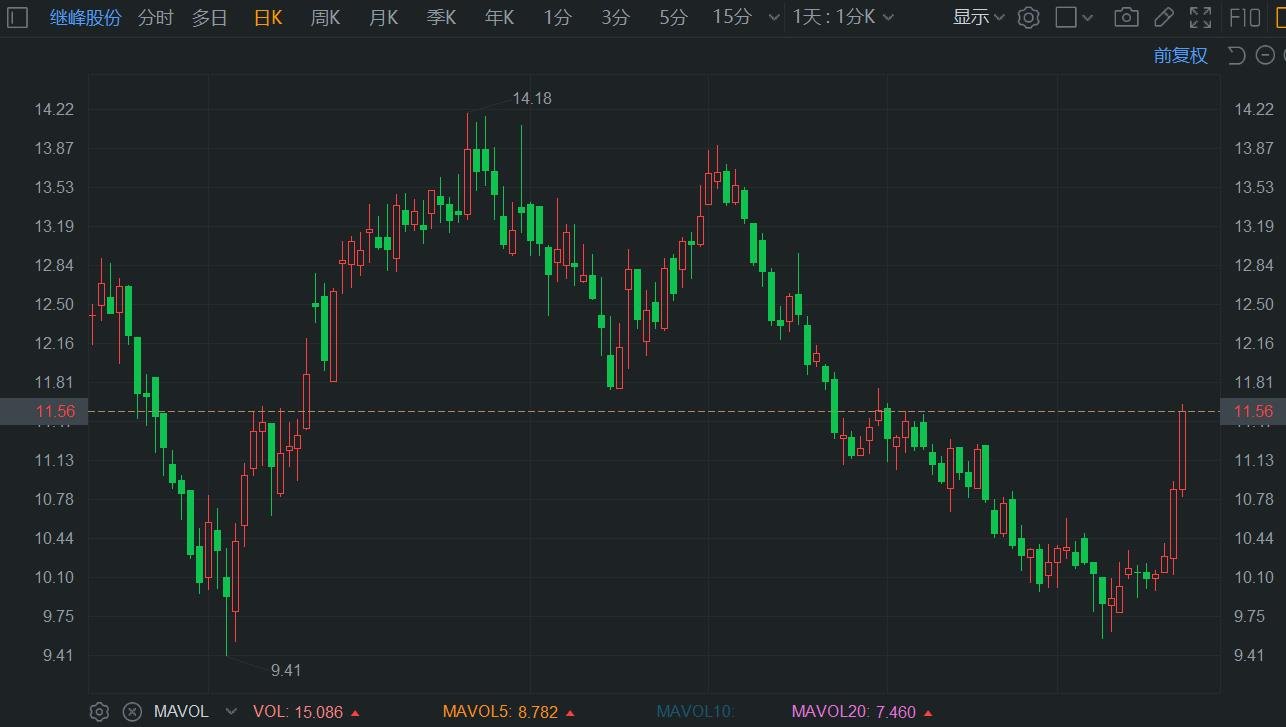Click the circled minus zoom-out icon
The image size is (1286, 727).
(x=1265, y=56)
